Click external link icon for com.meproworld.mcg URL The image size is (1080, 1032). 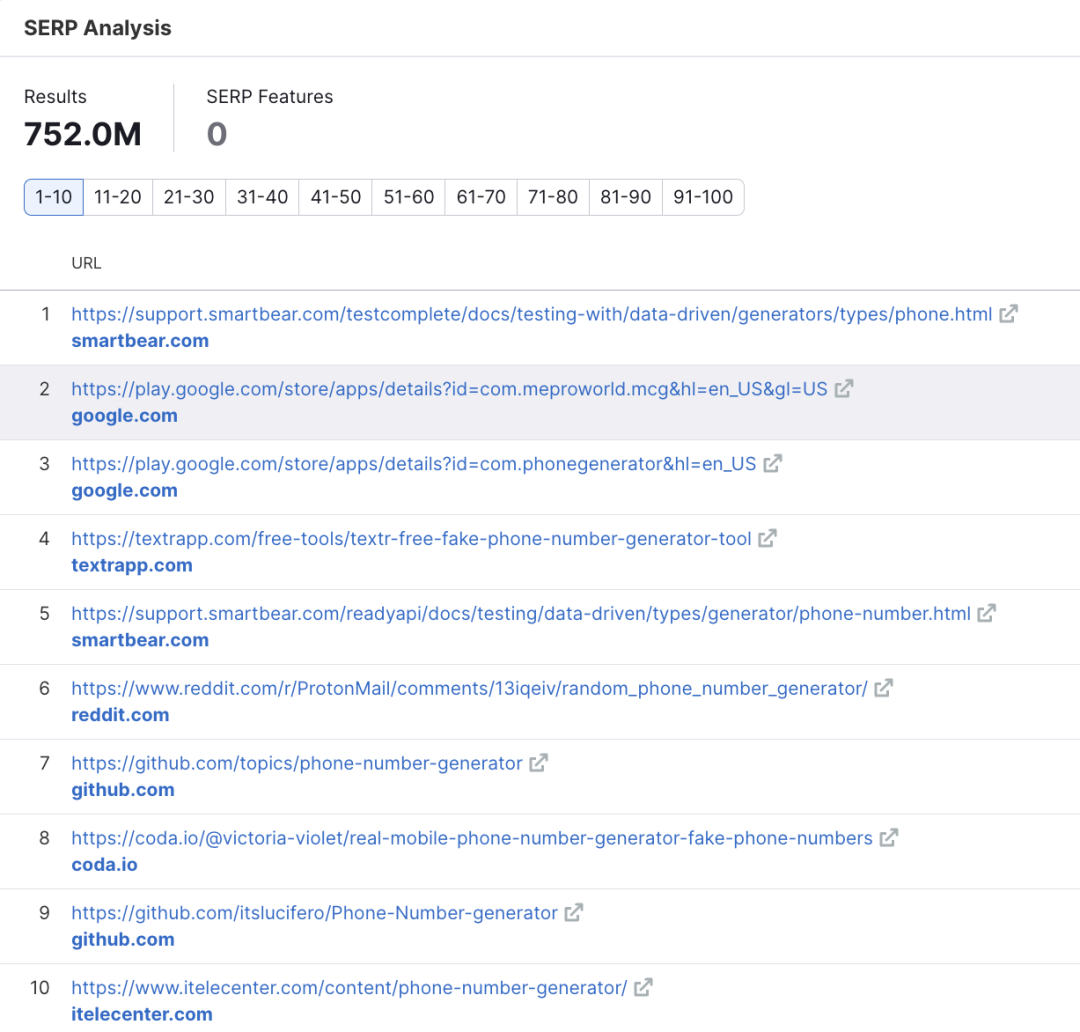(x=844, y=389)
